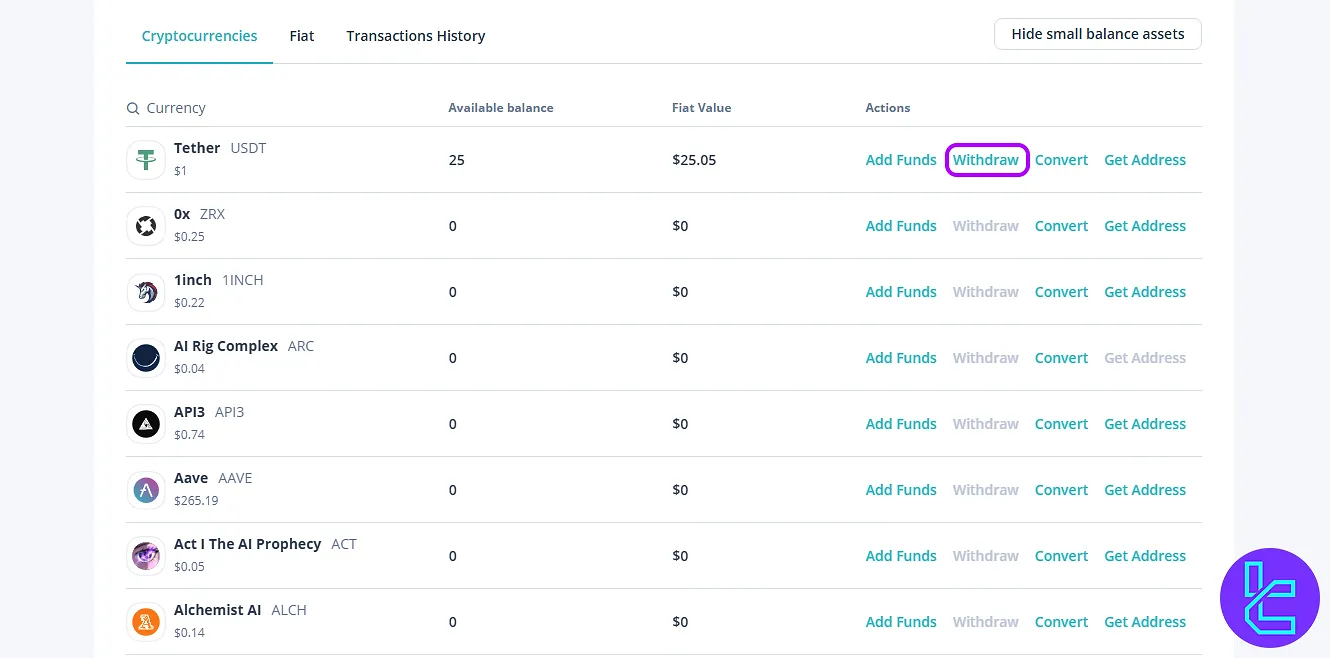Click the Act I The AI Prophecy icon
Screen dimensions: 1330x658
click(x=146, y=556)
